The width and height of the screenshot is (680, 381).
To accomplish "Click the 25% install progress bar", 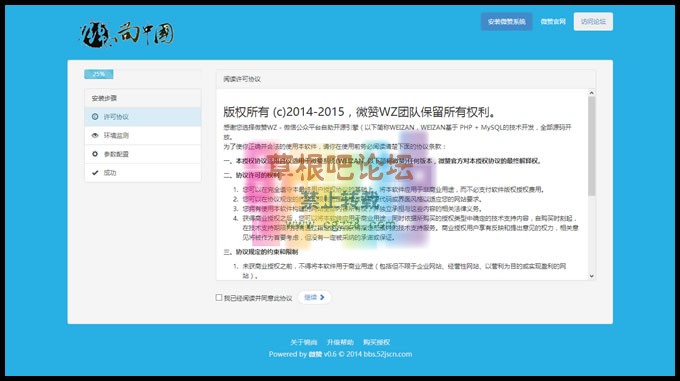I will coord(99,74).
